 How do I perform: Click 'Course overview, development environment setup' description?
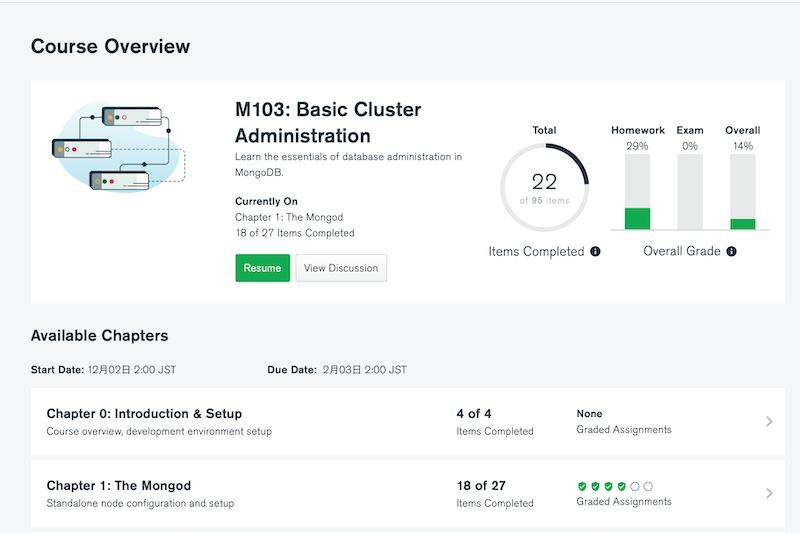click(159, 432)
